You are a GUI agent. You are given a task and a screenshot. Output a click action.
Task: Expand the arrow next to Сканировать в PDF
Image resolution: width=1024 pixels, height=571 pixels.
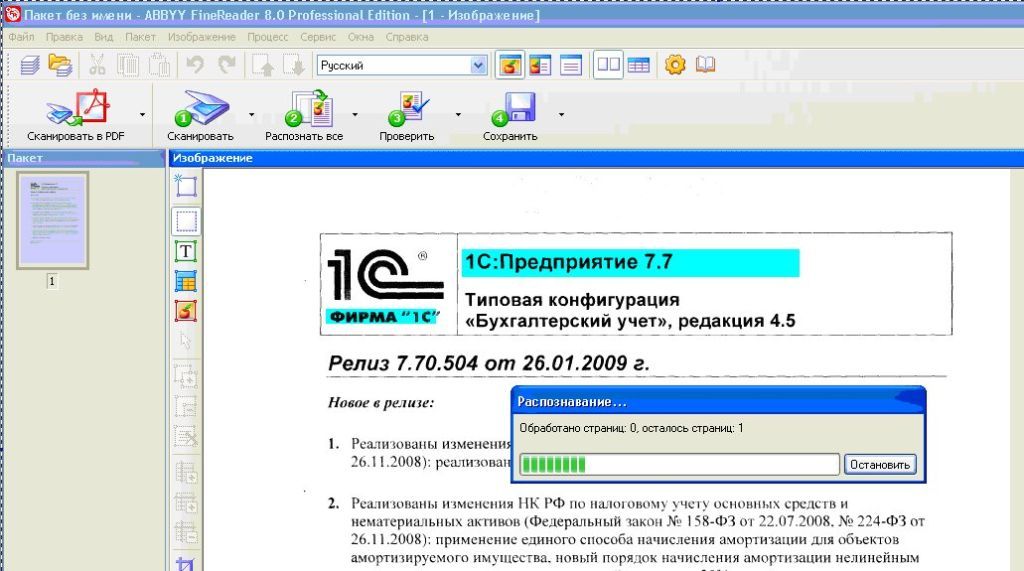click(143, 114)
